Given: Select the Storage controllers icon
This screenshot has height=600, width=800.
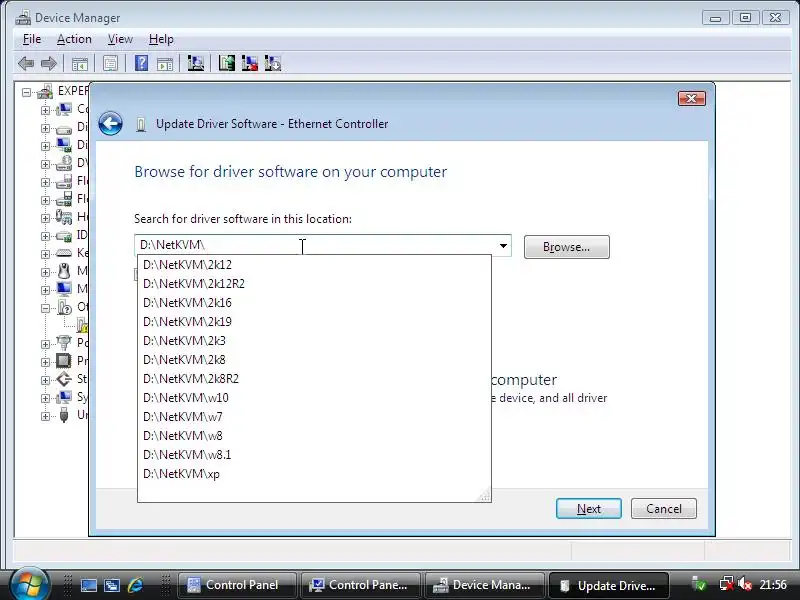Looking at the screenshot, I should (x=64, y=379).
